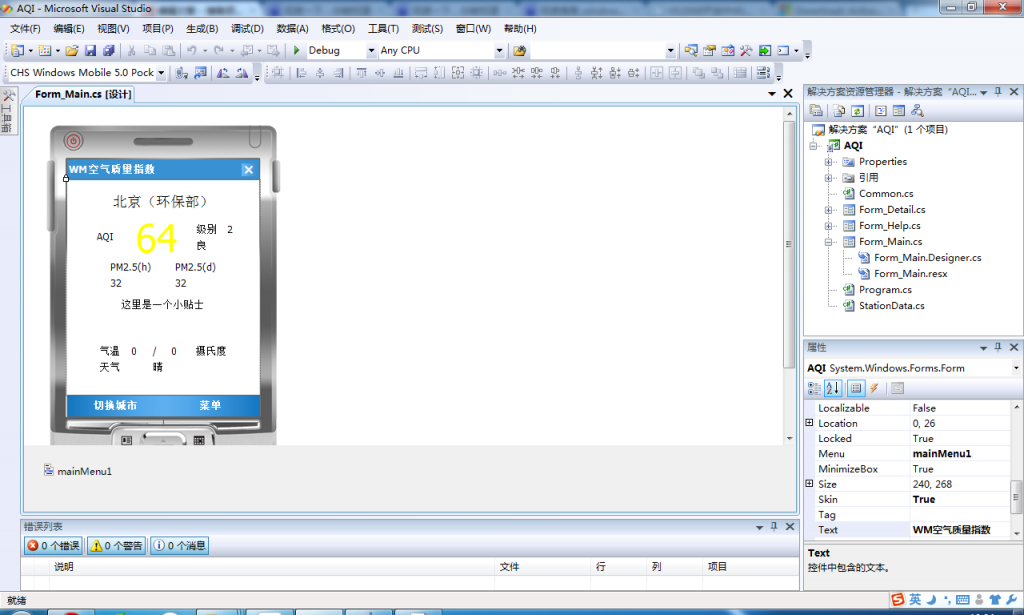This screenshot has width=1024, height=615.
Task: Open the Find combo box dropdown
Action: tap(670, 50)
